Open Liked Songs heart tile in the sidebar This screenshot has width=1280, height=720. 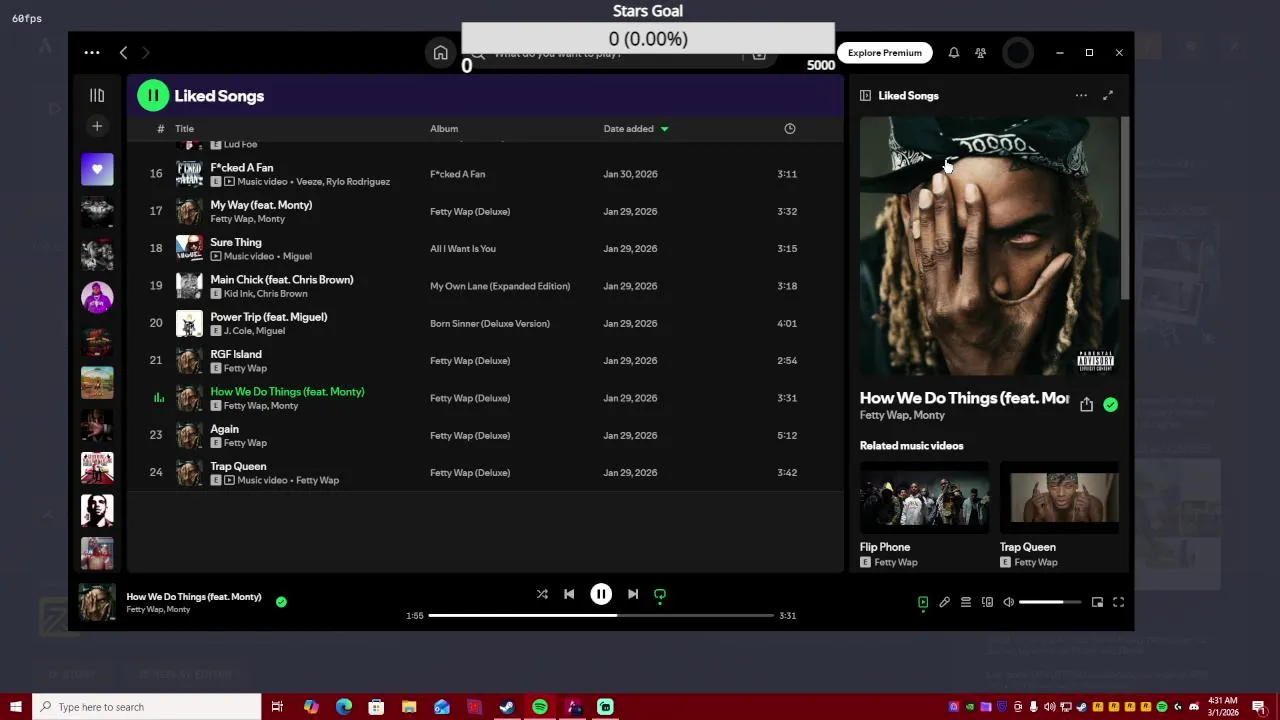tap(97, 169)
